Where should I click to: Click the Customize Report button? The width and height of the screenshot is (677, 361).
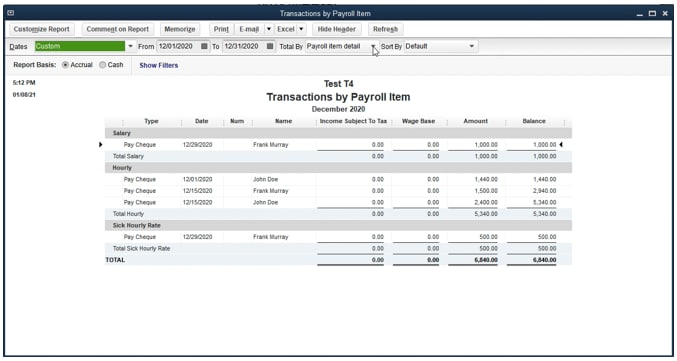point(41,29)
